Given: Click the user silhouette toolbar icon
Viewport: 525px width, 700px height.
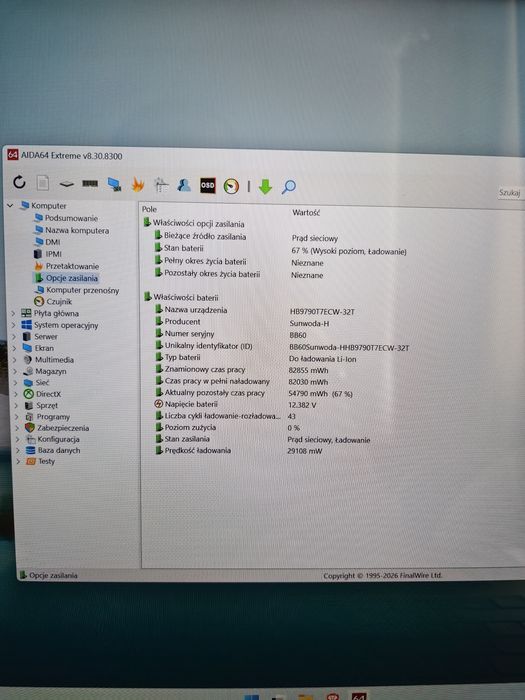Looking at the screenshot, I should click(x=184, y=185).
